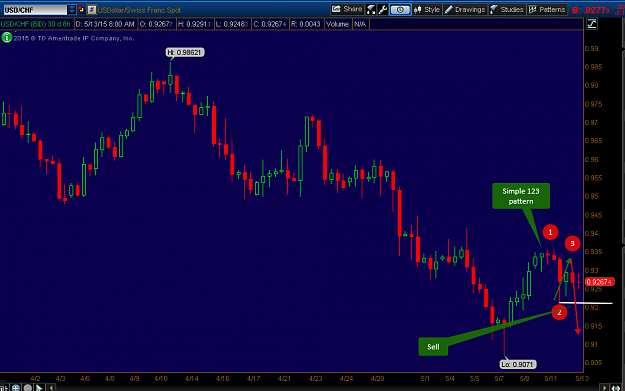Click the red 0.9267 current price tag

click(x=599, y=282)
